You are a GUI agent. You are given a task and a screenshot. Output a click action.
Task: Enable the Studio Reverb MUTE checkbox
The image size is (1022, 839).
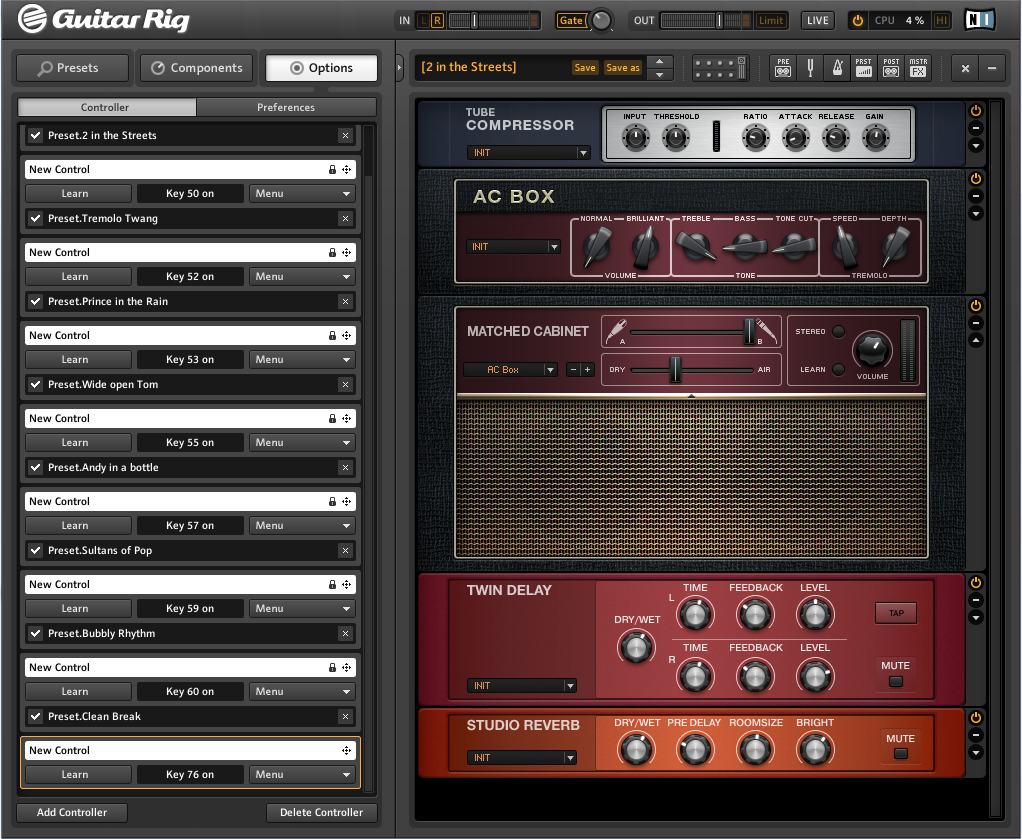pos(901,754)
